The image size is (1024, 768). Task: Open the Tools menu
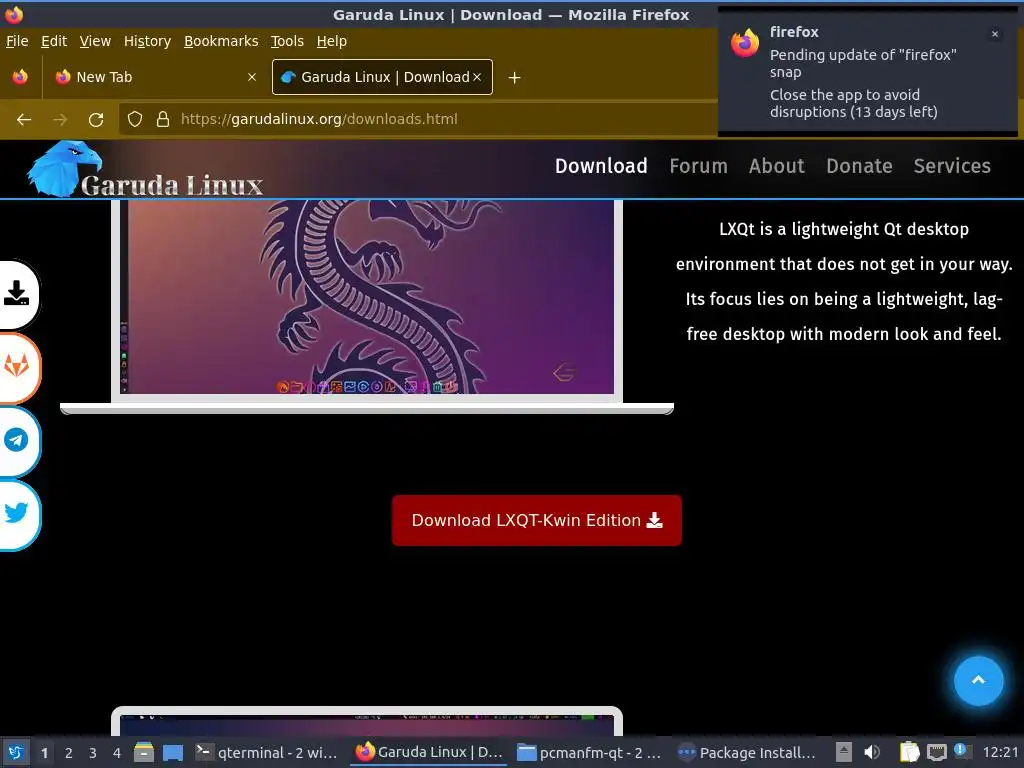(x=287, y=41)
